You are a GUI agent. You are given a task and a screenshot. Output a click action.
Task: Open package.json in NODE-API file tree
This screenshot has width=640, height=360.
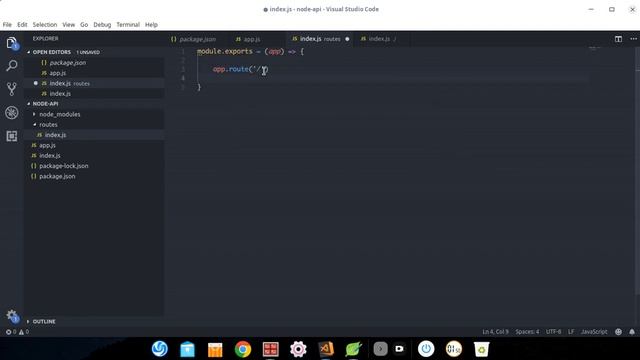(x=57, y=176)
